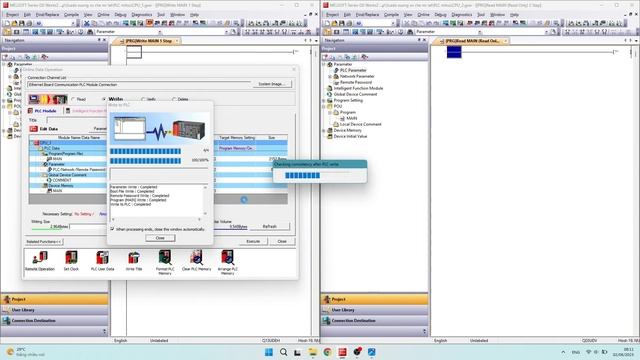640x360 pixels.
Task: Open the Remote Operation function
Action: pos(40,261)
